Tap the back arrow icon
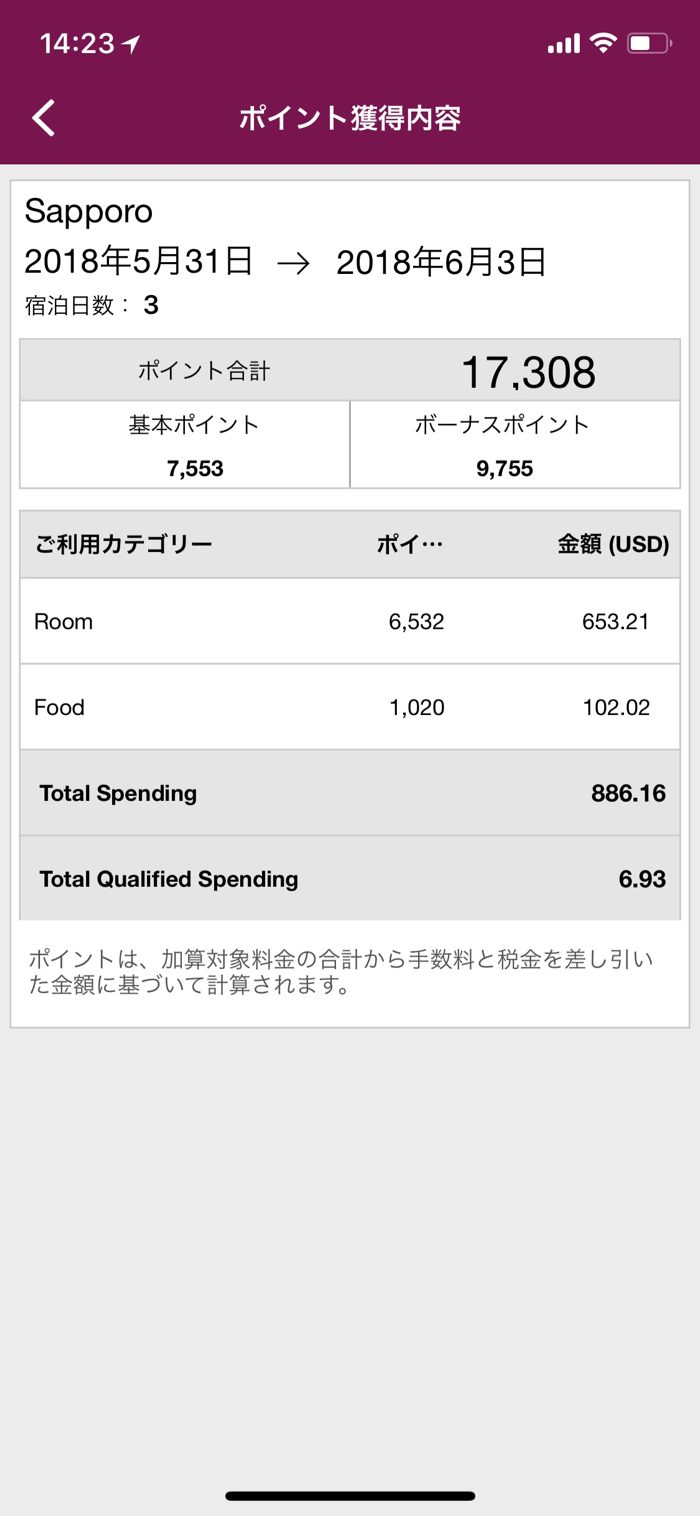The image size is (700, 1516). click(x=44, y=118)
